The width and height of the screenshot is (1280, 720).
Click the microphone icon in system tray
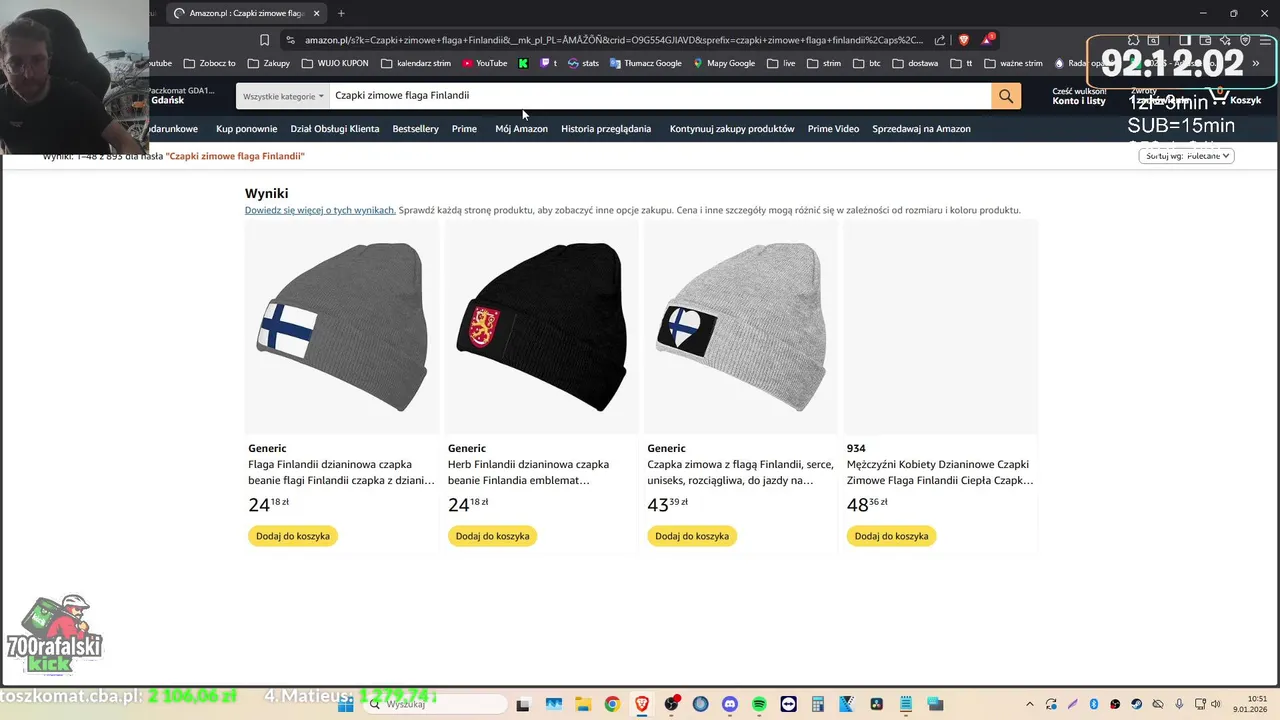click(x=1180, y=704)
